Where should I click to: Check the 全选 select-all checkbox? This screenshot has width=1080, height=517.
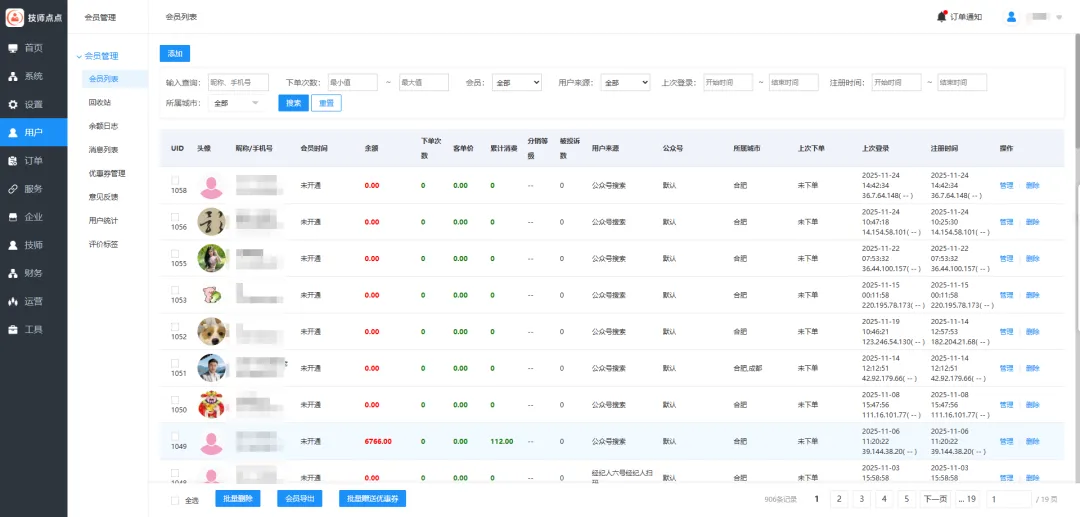pos(175,500)
